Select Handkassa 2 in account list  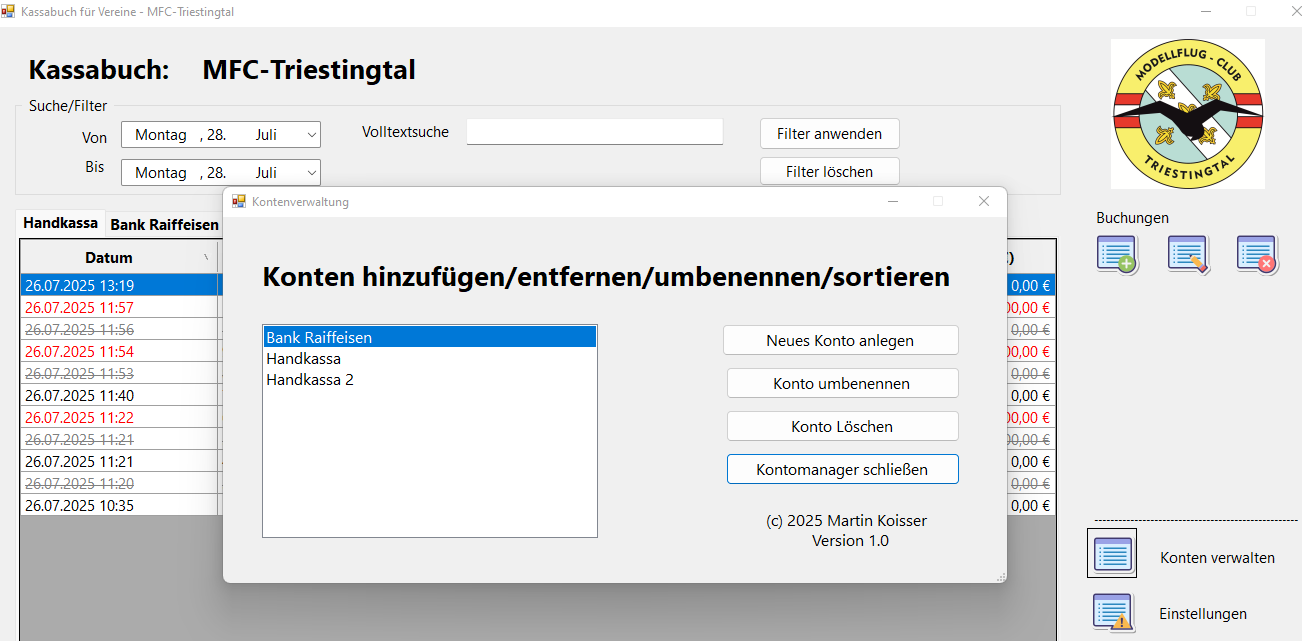(x=310, y=380)
